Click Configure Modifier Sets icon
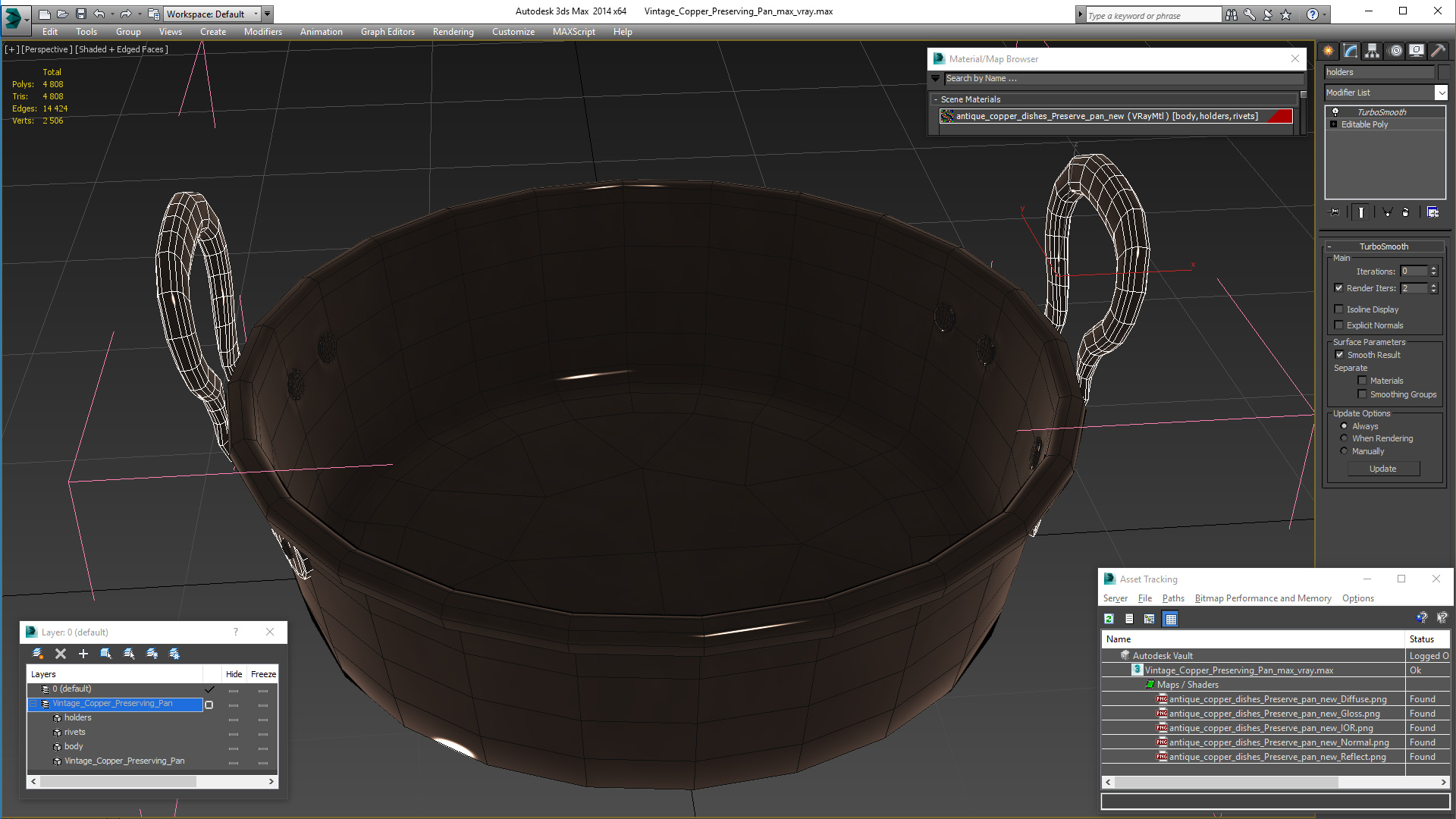Screen dimensions: 1456x819 [1432, 212]
